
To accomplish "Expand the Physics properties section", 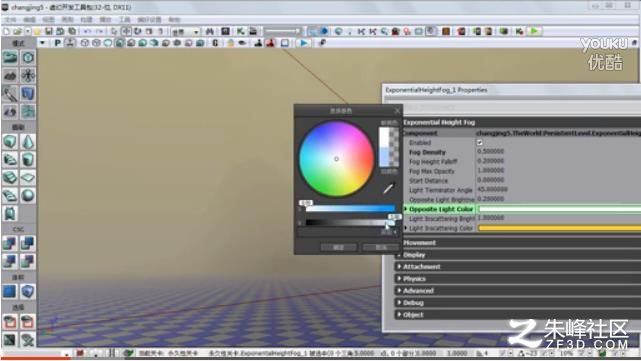I will [414, 279].
